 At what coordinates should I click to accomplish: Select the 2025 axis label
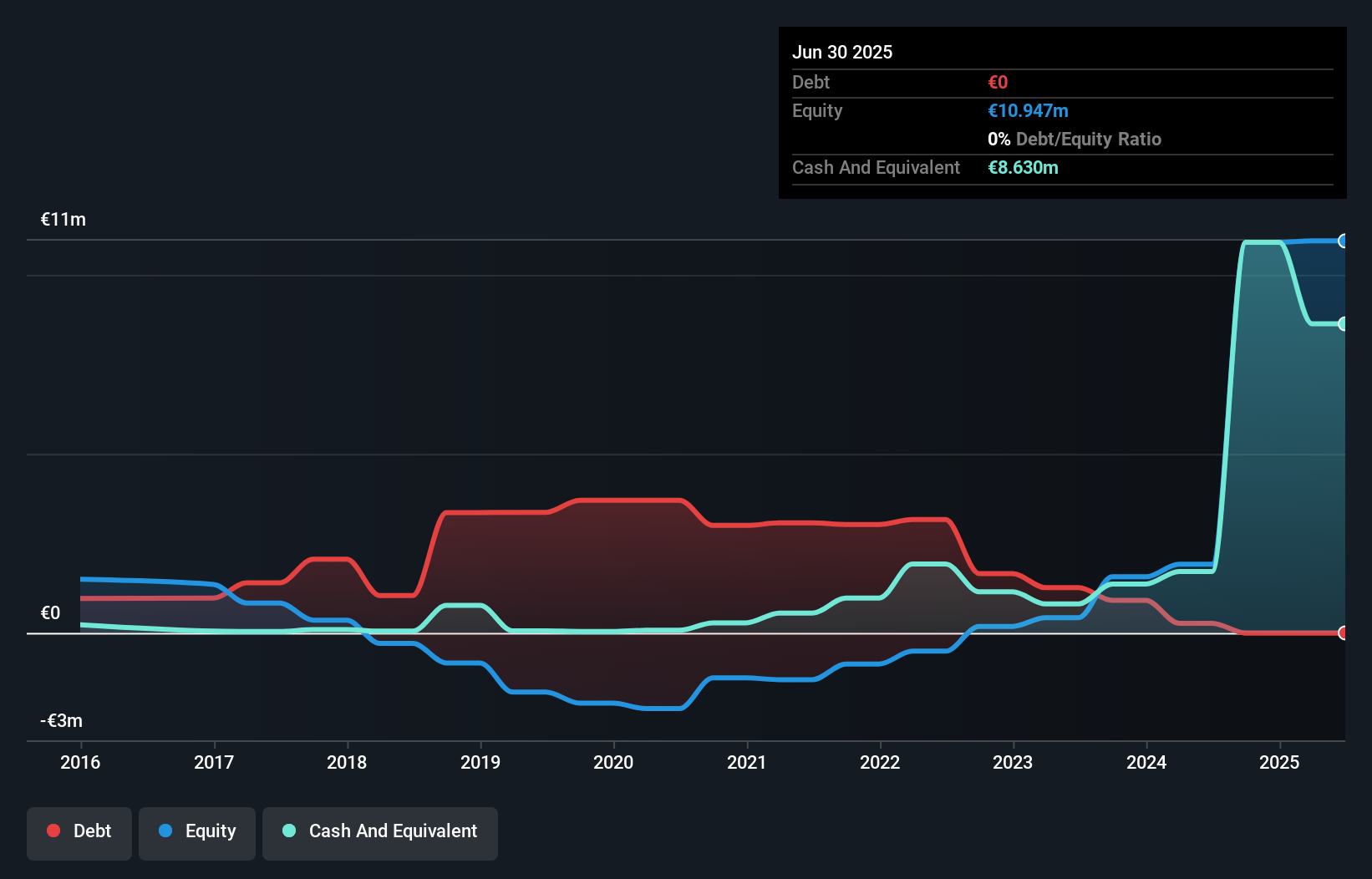pyautogui.click(x=1279, y=762)
